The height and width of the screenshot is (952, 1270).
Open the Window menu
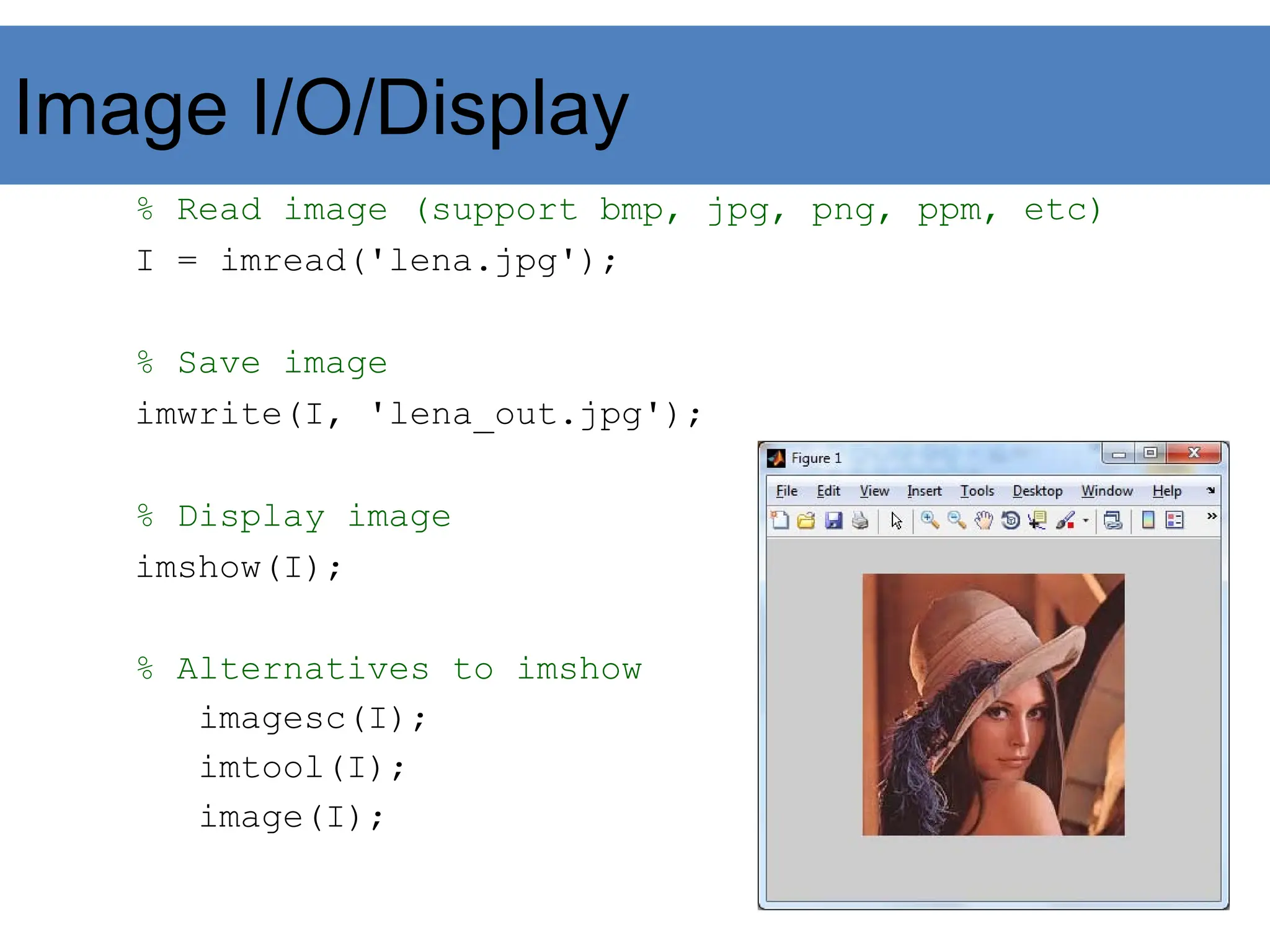point(1107,491)
